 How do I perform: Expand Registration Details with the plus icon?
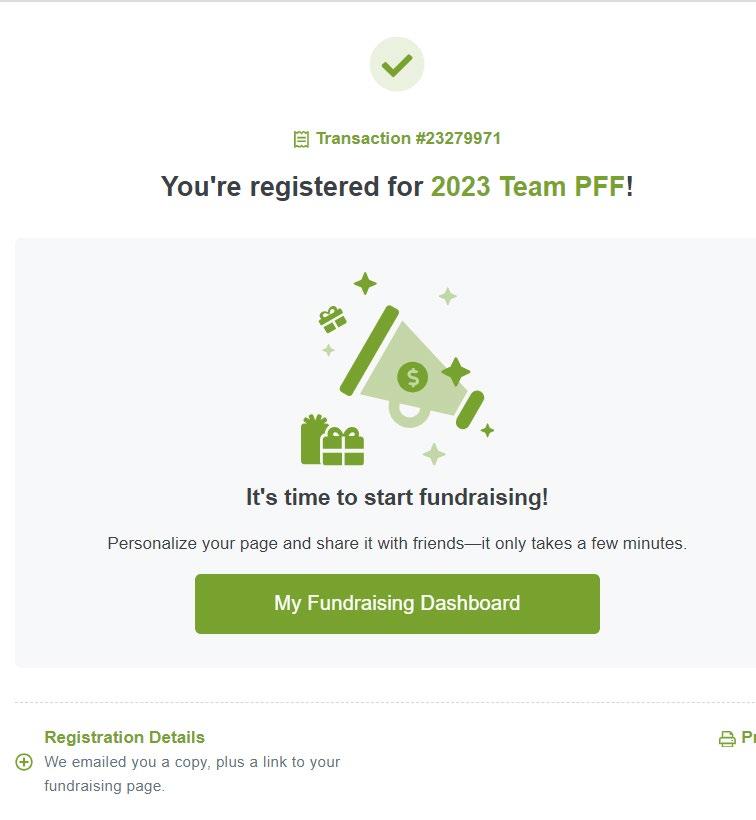25,762
